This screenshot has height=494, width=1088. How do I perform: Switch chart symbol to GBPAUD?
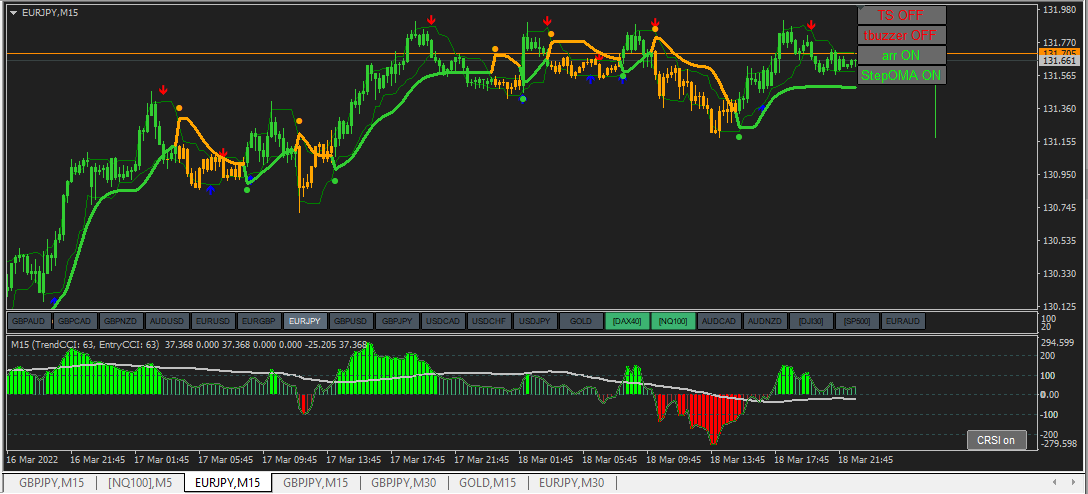pos(29,321)
